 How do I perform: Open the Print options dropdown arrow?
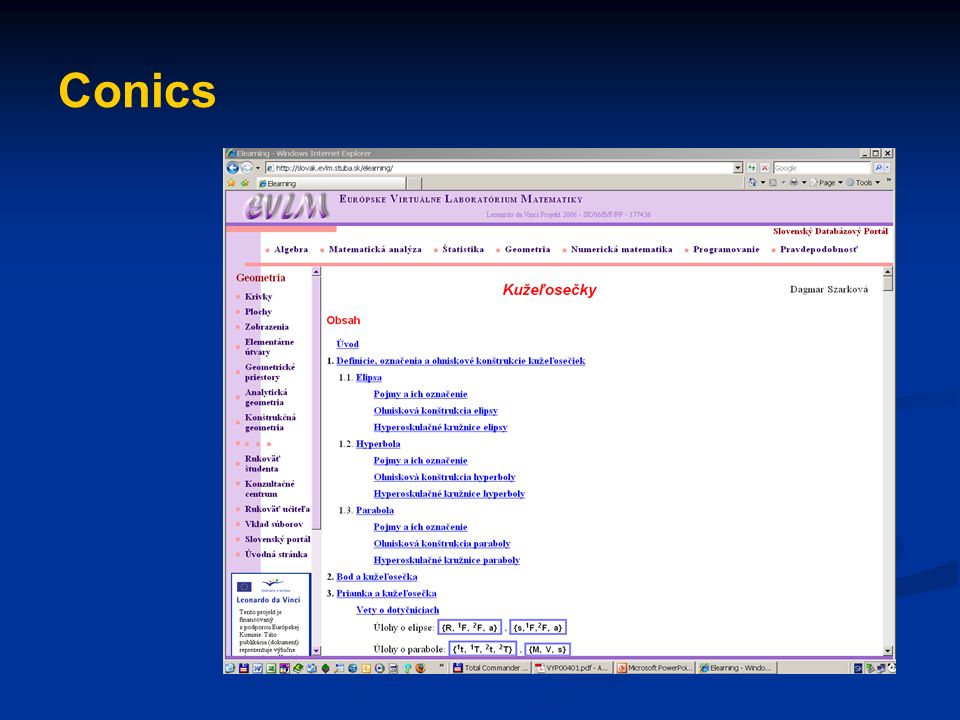pos(804,182)
